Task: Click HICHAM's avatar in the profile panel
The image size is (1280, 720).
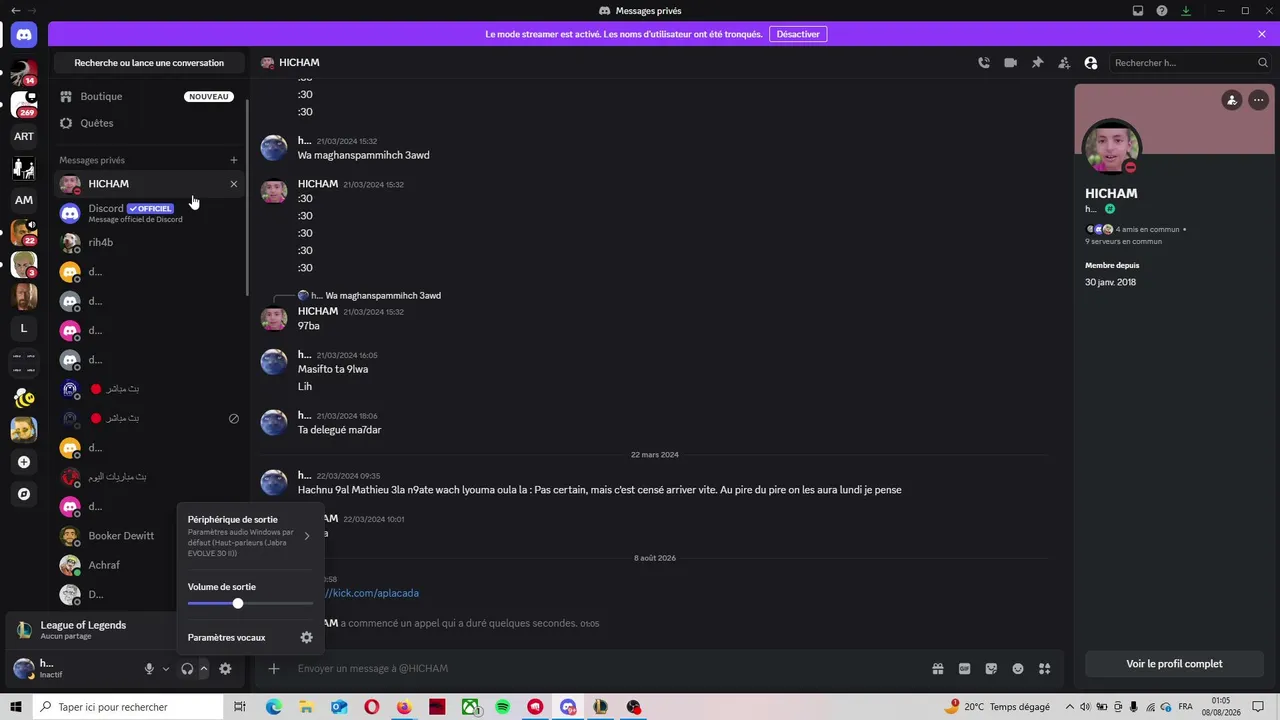Action: [1111, 149]
